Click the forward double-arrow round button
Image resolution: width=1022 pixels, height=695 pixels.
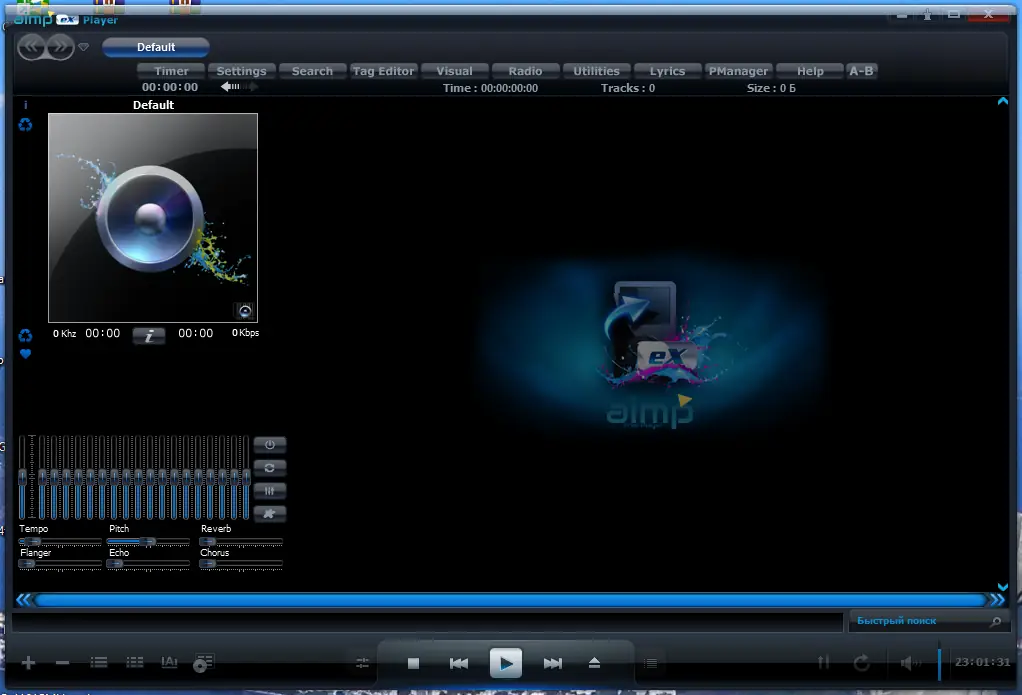point(60,47)
